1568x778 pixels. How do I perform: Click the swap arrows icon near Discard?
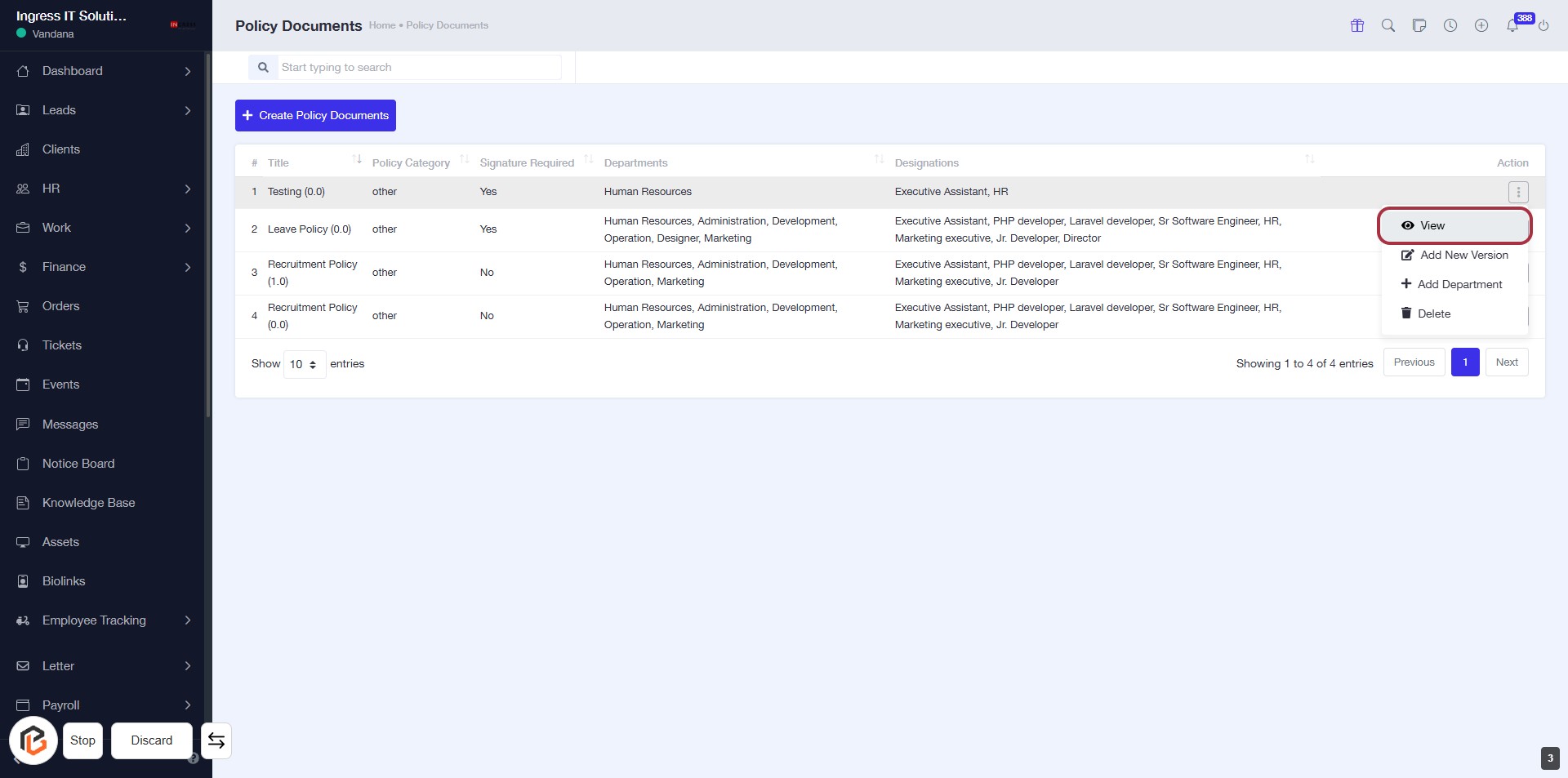[216, 740]
